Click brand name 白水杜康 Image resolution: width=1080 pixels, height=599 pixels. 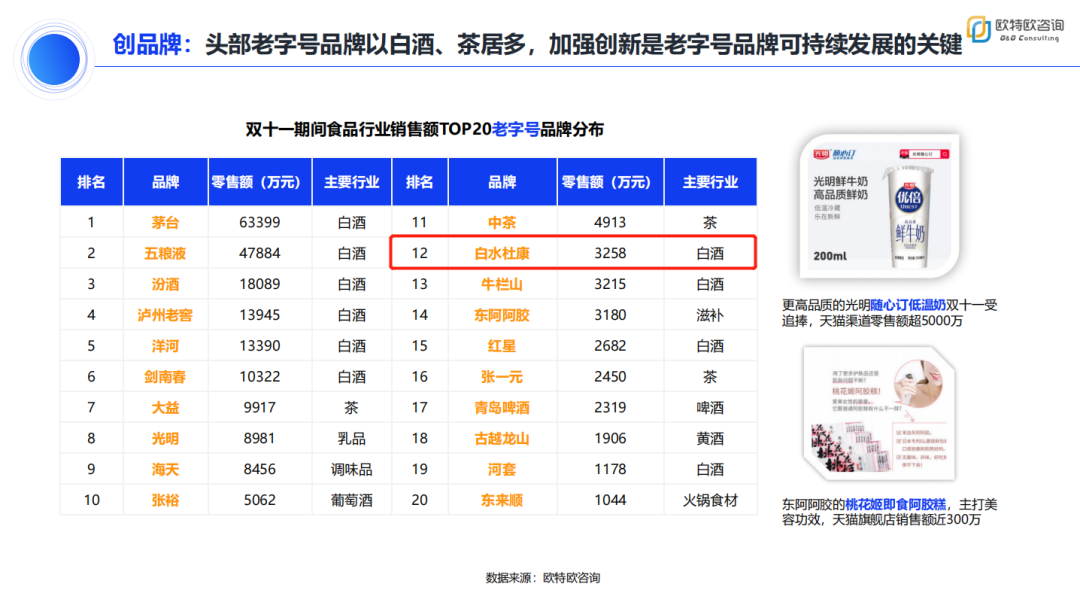pyautogui.click(x=502, y=253)
